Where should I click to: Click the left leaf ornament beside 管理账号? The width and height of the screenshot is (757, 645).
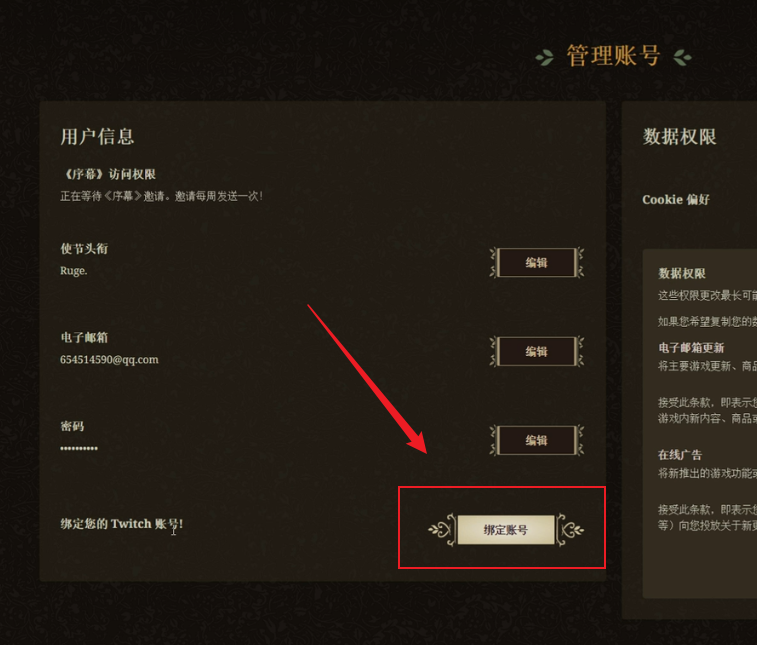[545, 57]
